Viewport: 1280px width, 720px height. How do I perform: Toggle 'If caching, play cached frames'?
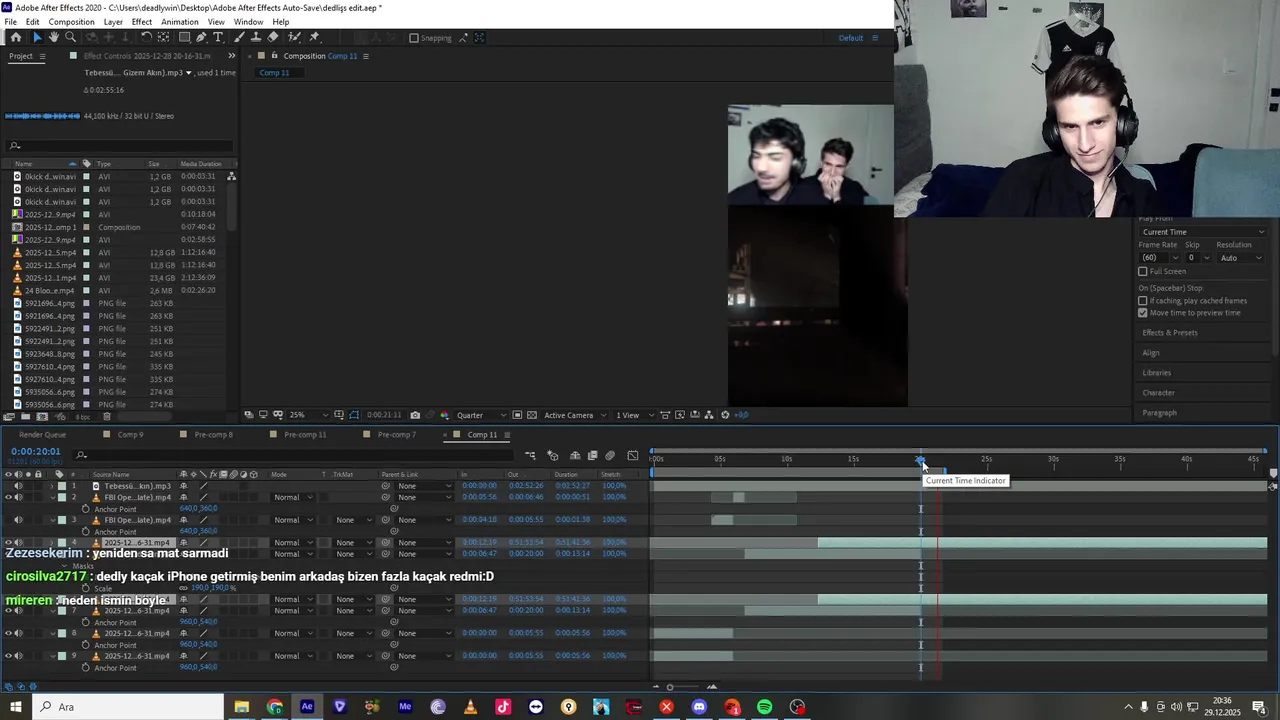point(1143,301)
